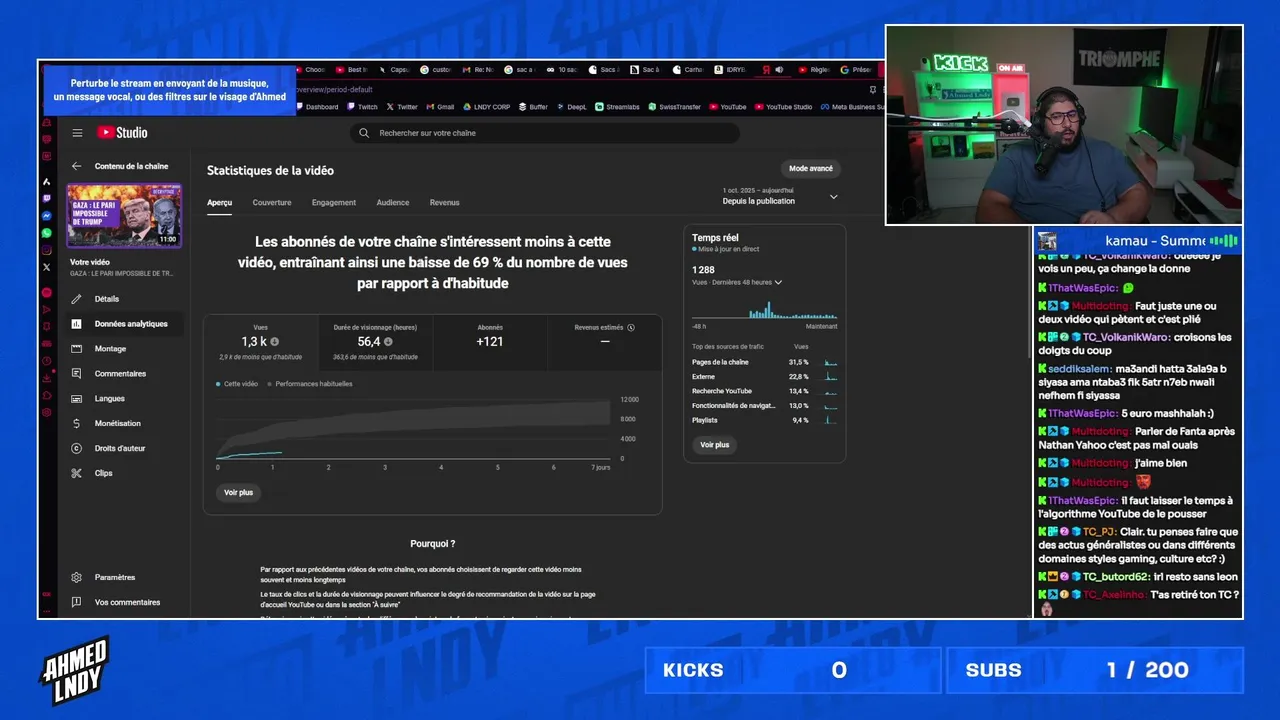
Task: Open Vos commentaires via its feedback icon
Action: pyautogui.click(x=76, y=602)
